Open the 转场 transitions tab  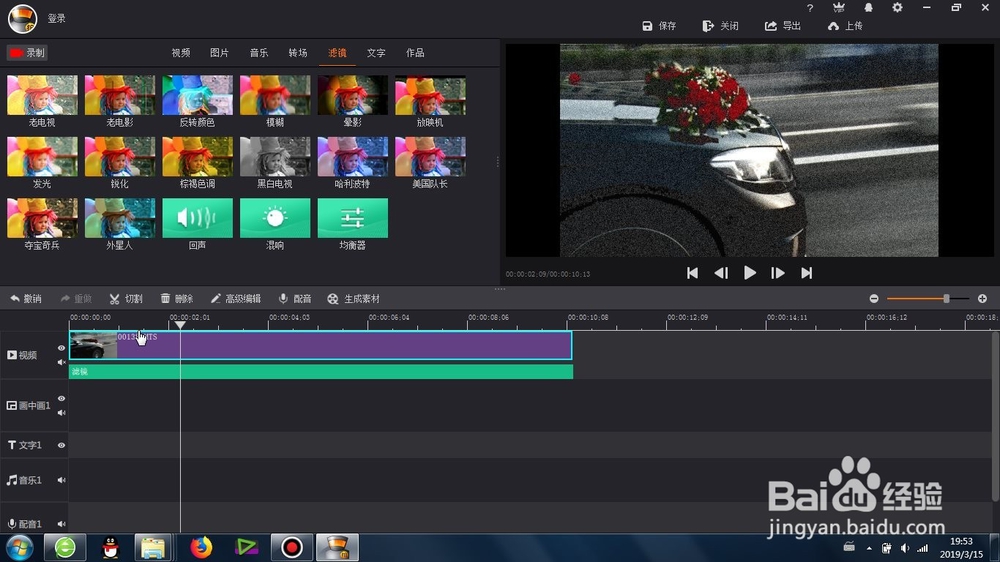tap(298, 53)
